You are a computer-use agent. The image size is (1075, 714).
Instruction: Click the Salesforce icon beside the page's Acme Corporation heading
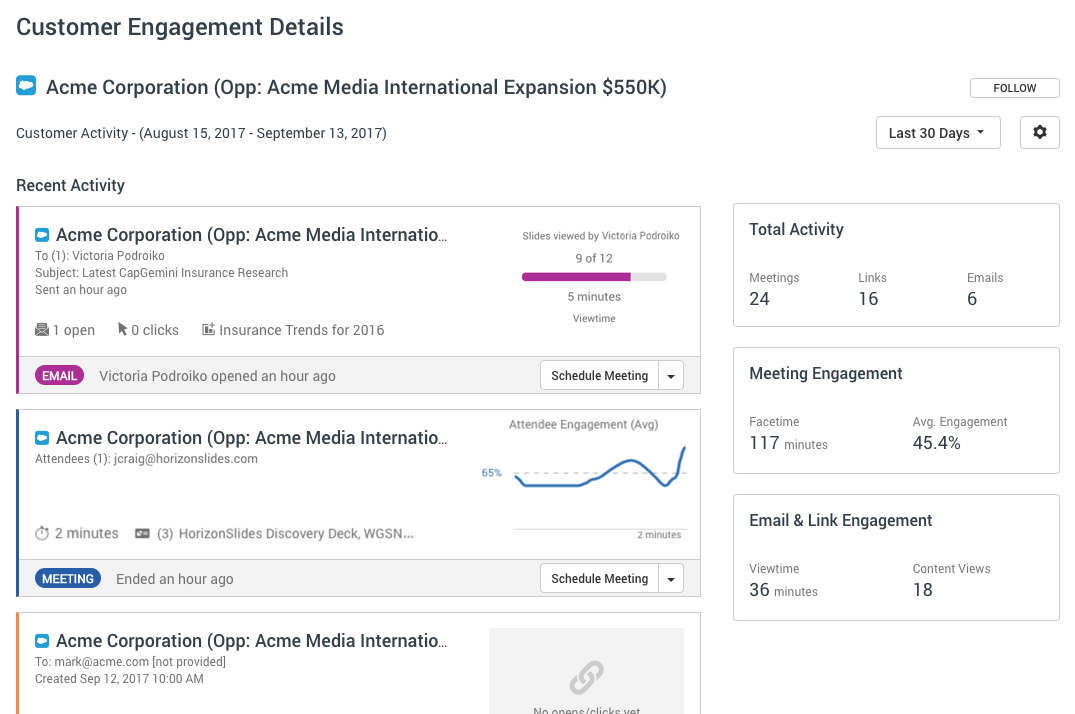(x=26, y=86)
